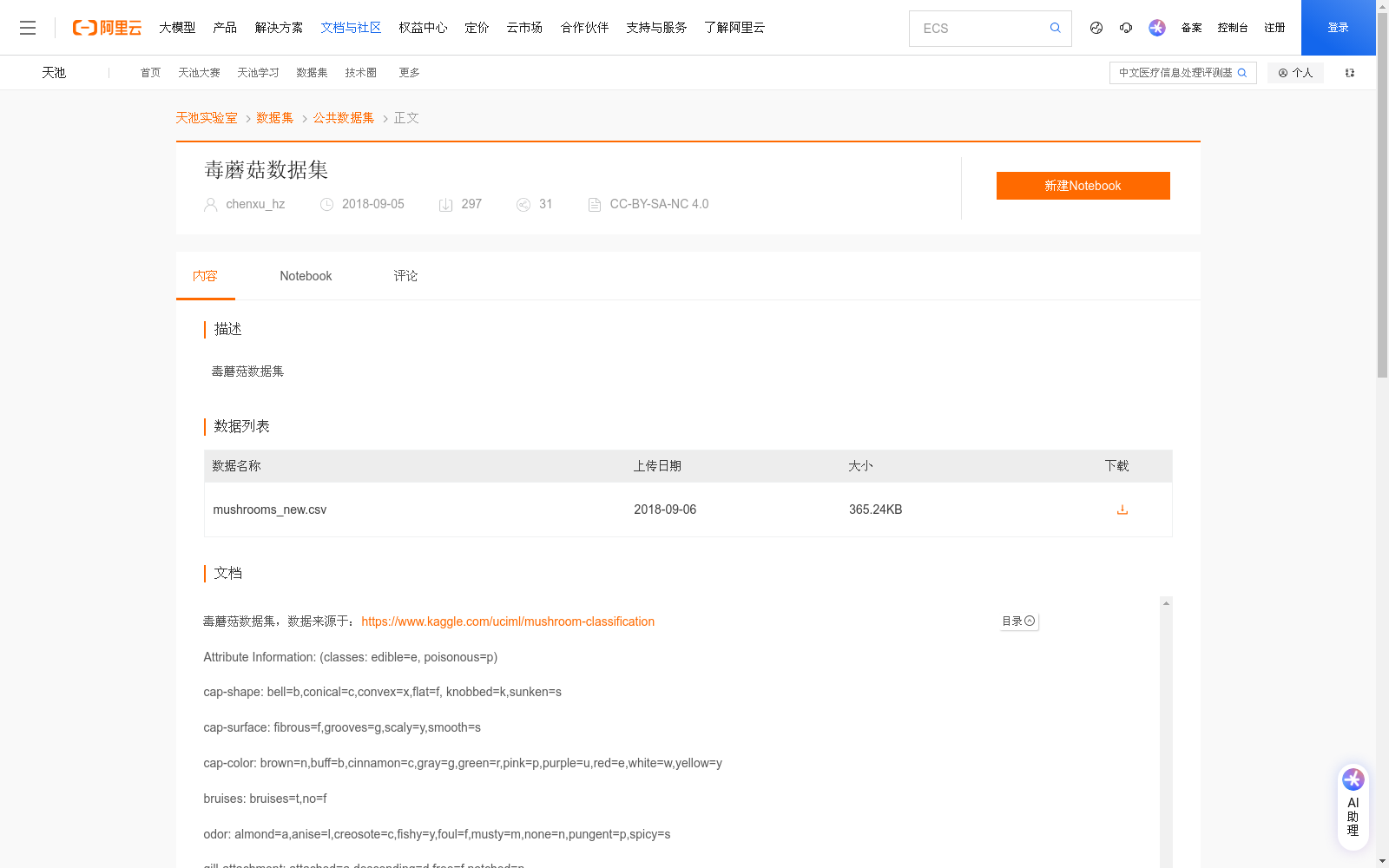Image resolution: width=1389 pixels, height=868 pixels.
Task: Open the hamburger navigation menu
Action: [28, 27]
